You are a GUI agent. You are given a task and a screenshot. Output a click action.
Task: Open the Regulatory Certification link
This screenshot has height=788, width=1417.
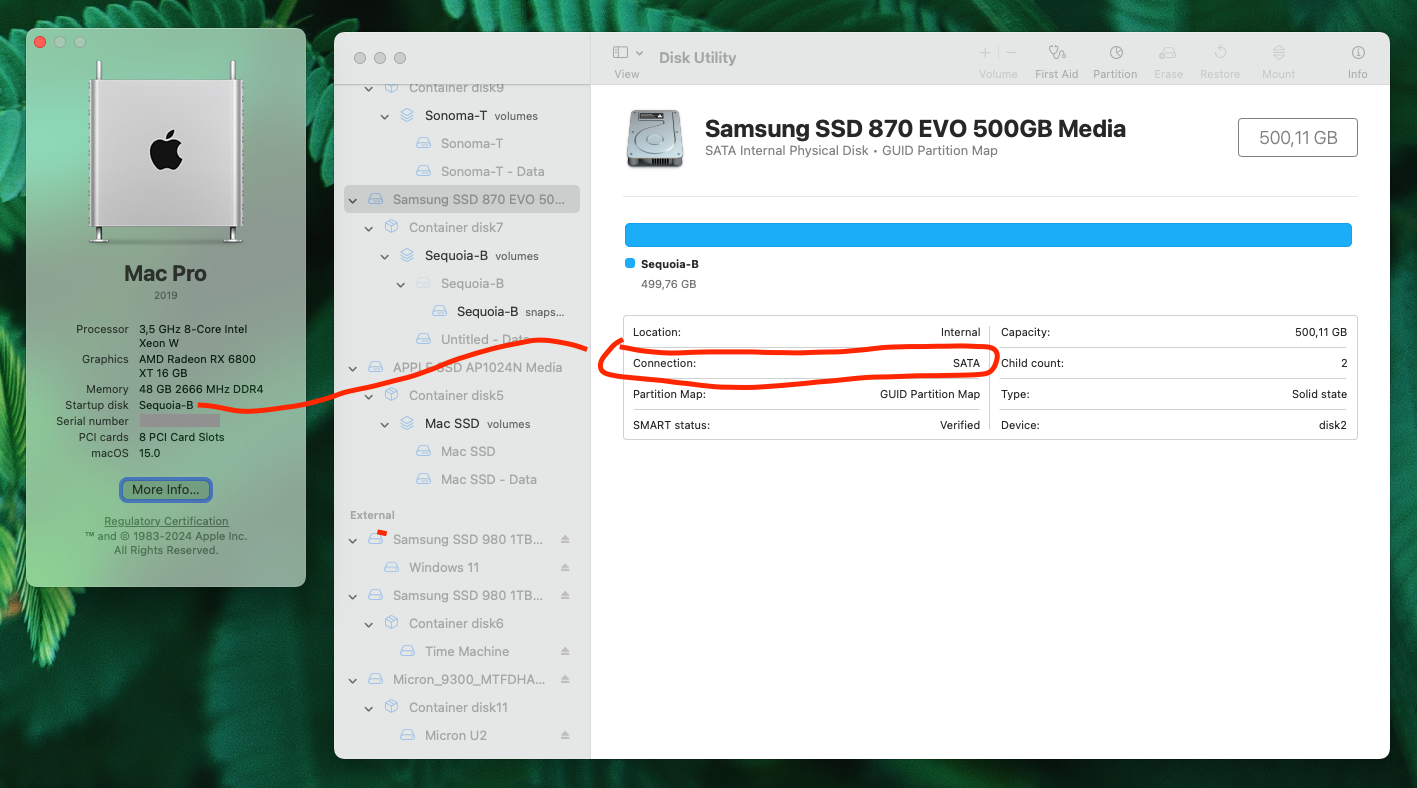click(x=166, y=521)
